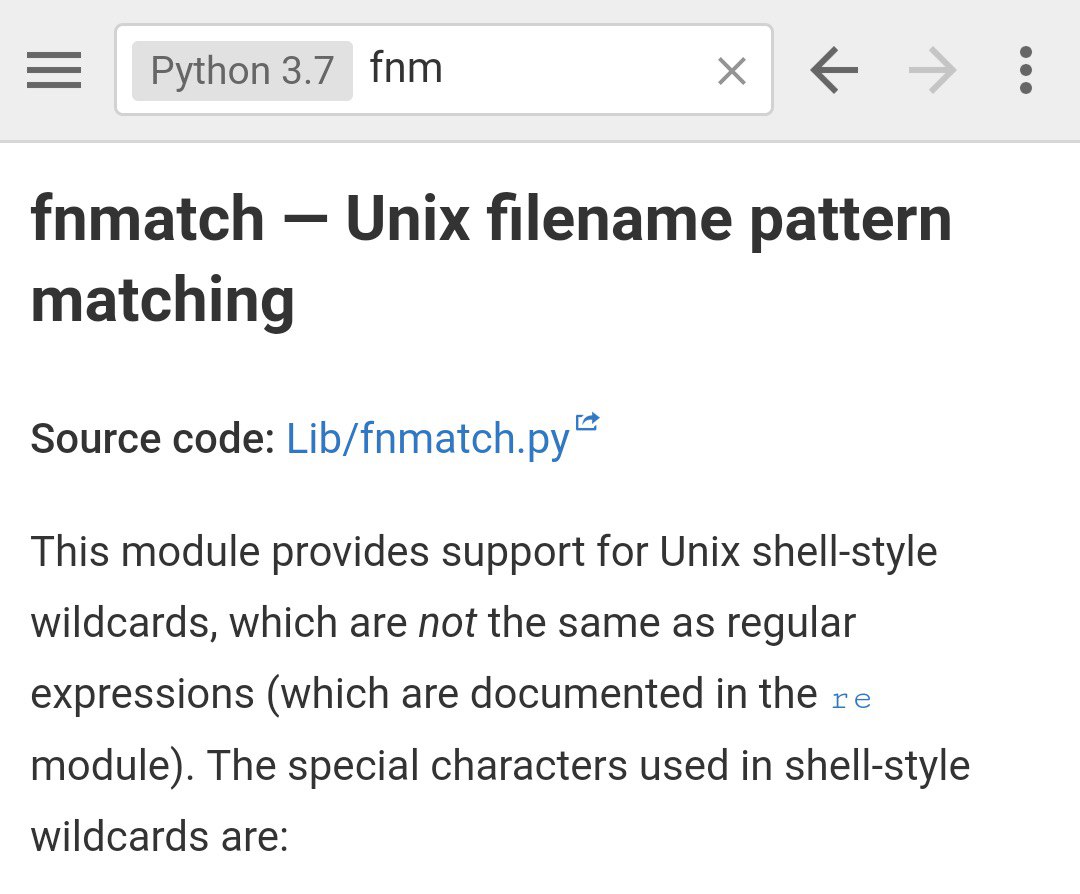
Task: Go forward with the right arrow
Action: pos(932,71)
